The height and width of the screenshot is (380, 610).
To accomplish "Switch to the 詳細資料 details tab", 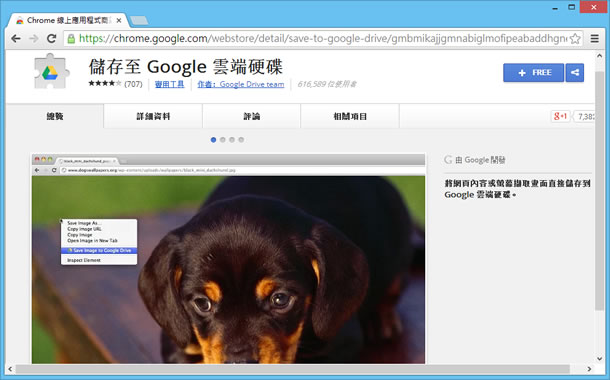I will tap(153, 116).
